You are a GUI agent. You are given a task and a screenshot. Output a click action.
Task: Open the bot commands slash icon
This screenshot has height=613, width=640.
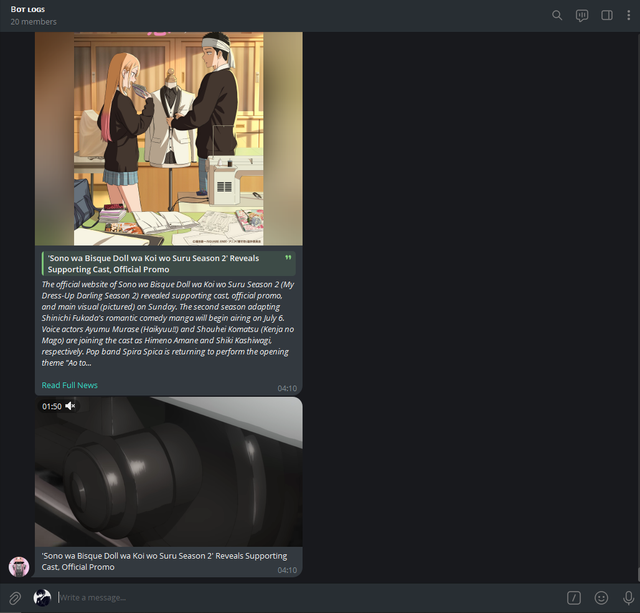pos(573,598)
